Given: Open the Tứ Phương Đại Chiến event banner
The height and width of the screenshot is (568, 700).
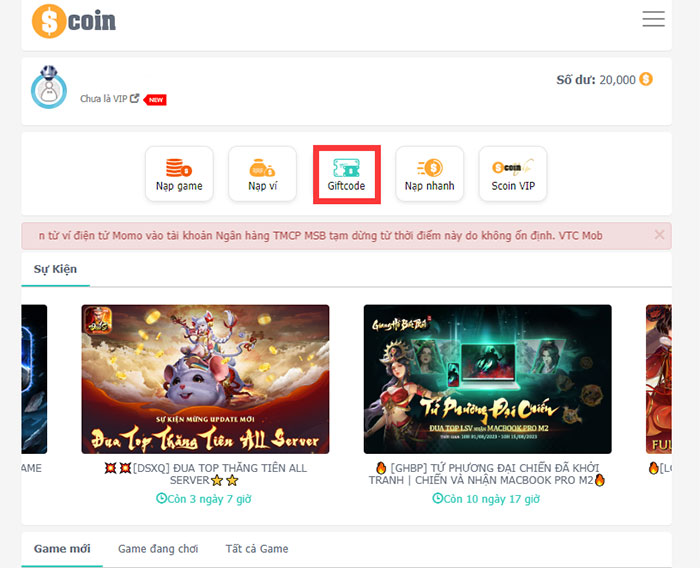Looking at the screenshot, I should tap(488, 379).
